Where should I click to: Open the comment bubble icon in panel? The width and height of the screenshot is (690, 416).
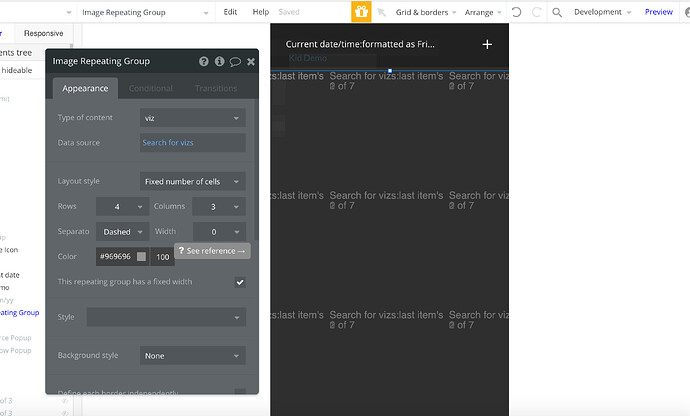click(x=235, y=62)
